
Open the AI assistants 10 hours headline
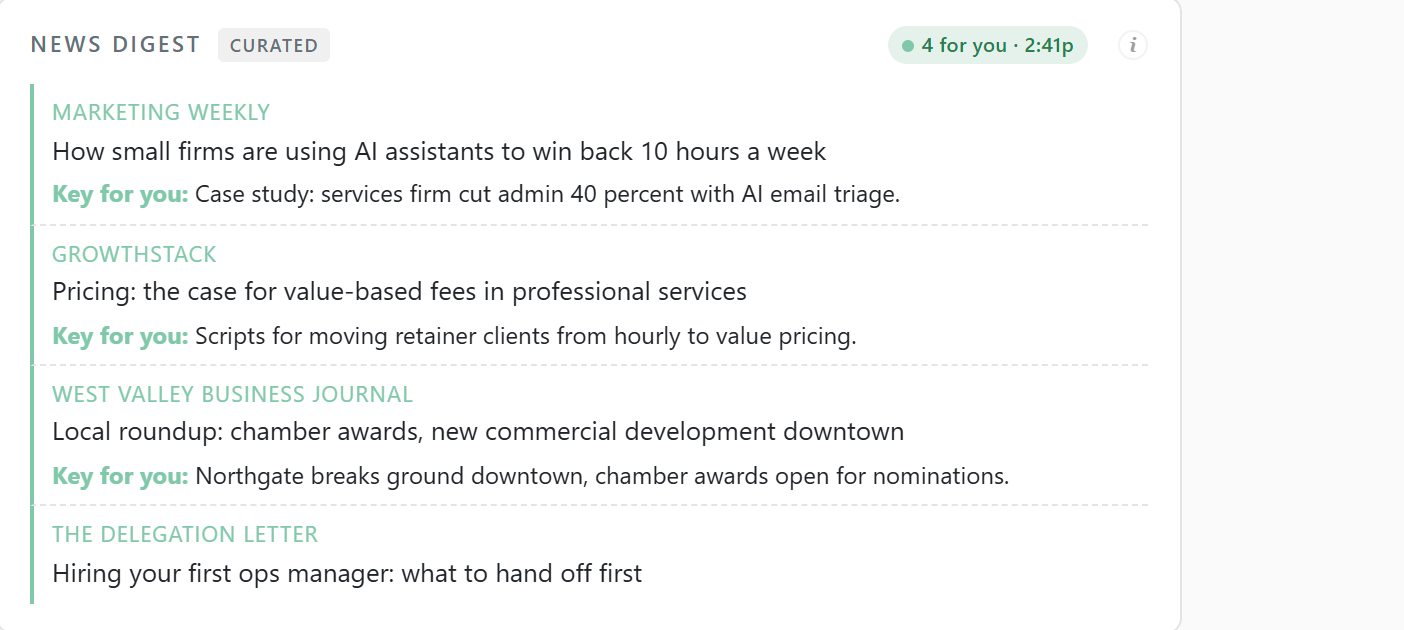pyautogui.click(x=439, y=152)
